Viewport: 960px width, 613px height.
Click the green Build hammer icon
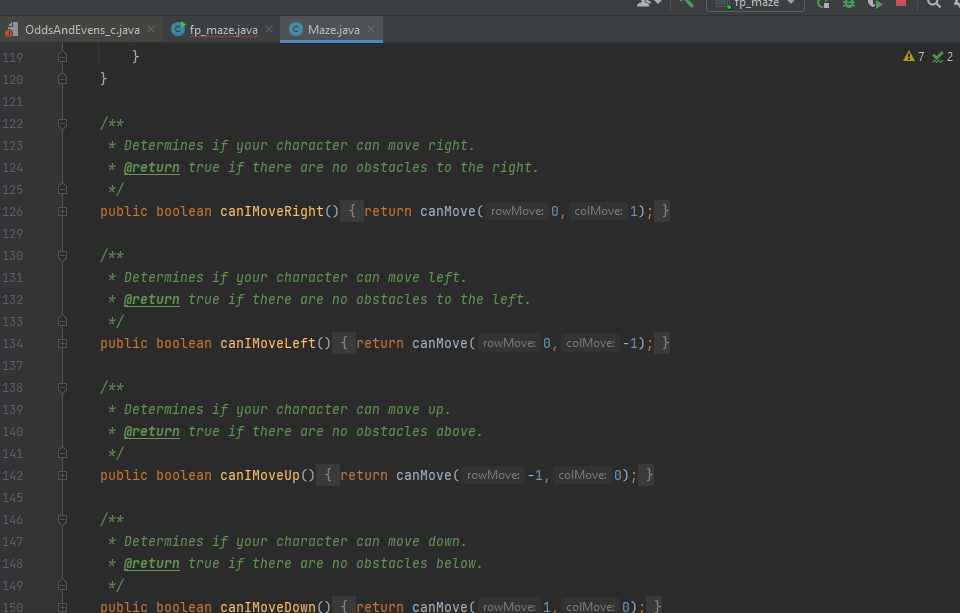coord(686,3)
